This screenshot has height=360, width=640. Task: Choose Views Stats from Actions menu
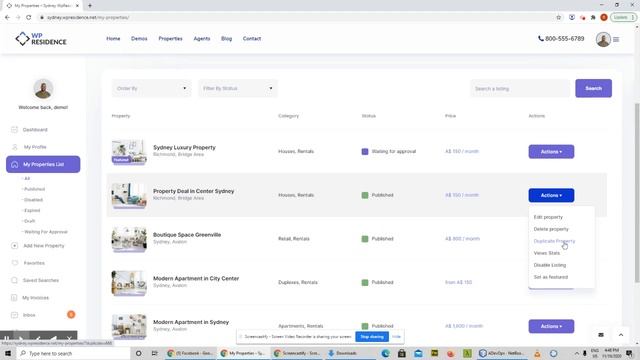(x=547, y=253)
